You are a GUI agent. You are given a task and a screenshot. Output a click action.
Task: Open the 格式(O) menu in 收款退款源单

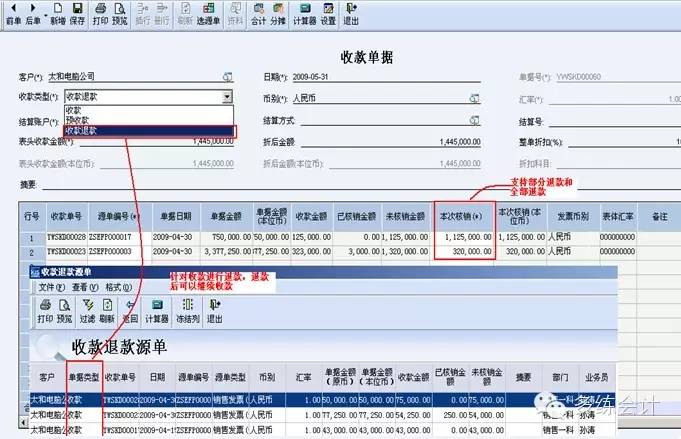pyautogui.click(x=119, y=287)
